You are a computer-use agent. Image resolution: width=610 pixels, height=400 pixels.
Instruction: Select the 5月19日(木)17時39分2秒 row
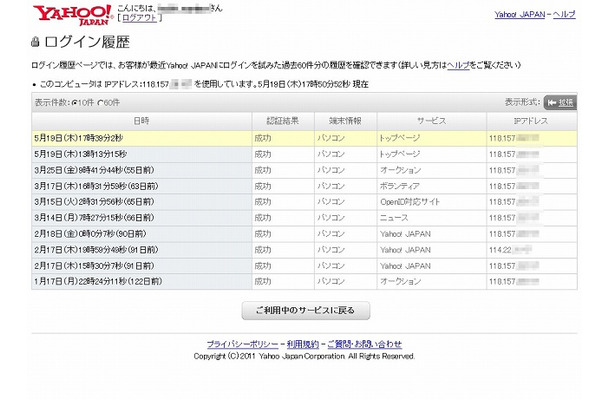[304, 139]
